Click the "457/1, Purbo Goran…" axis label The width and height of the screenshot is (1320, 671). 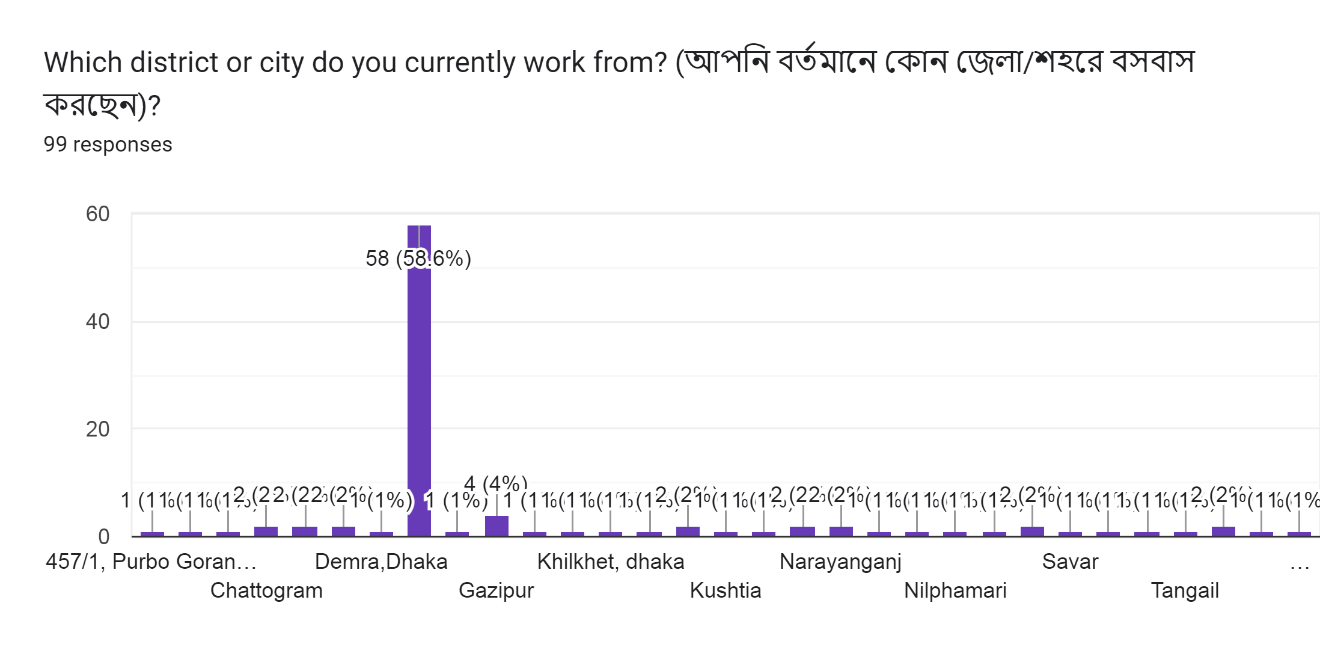point(151,562)
